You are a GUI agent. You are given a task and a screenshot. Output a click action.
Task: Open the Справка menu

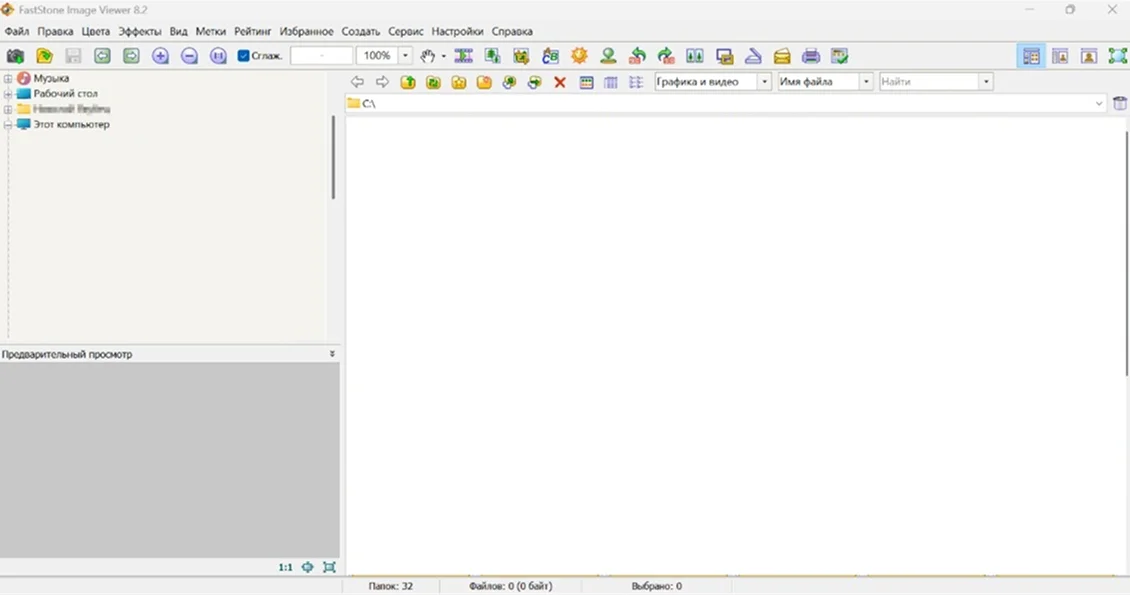[x=512, y=32]
